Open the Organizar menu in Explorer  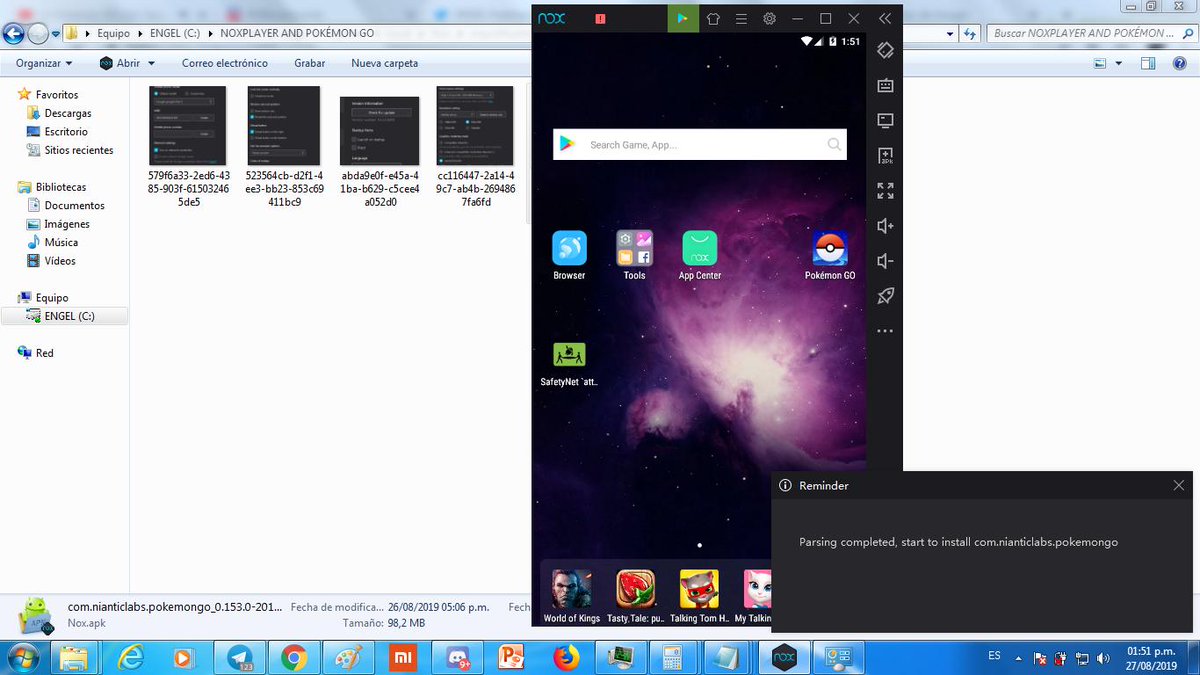pos(44,63)
